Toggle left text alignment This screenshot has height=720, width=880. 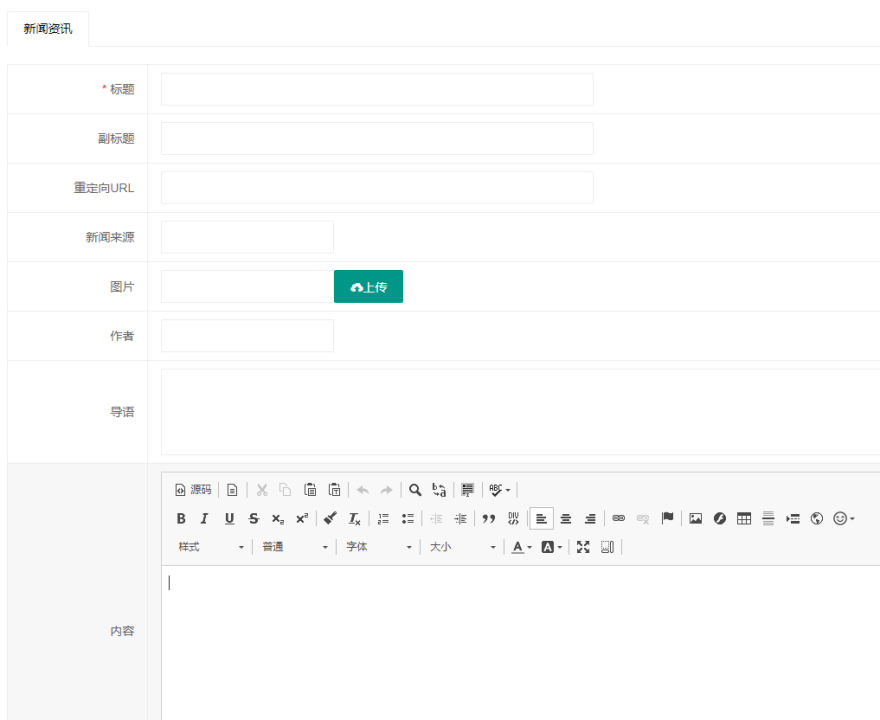tap(541, 518)
